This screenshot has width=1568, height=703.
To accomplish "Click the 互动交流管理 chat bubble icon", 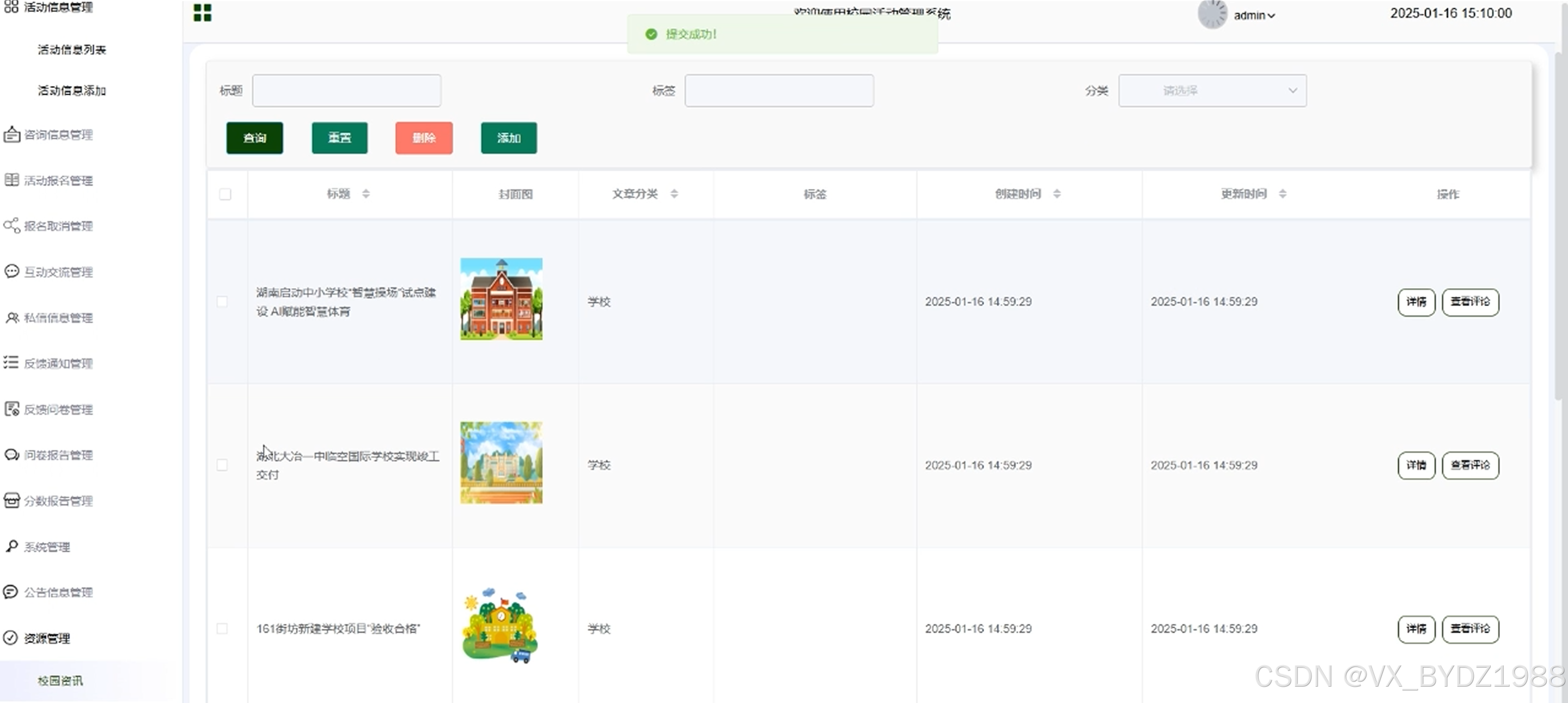I will pos(11,272).
